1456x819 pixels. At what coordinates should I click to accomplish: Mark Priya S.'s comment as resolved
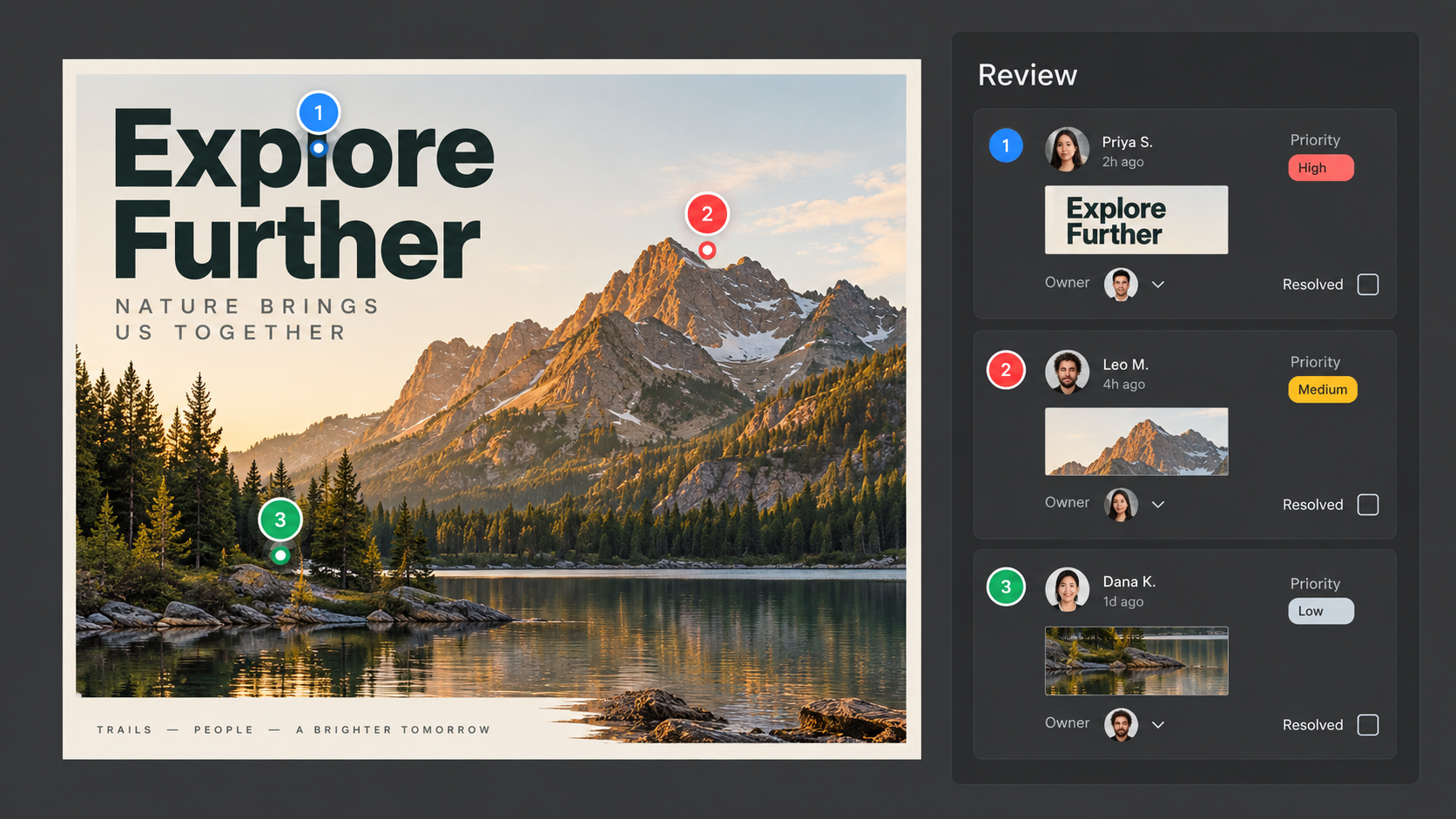click(1368, 285)
